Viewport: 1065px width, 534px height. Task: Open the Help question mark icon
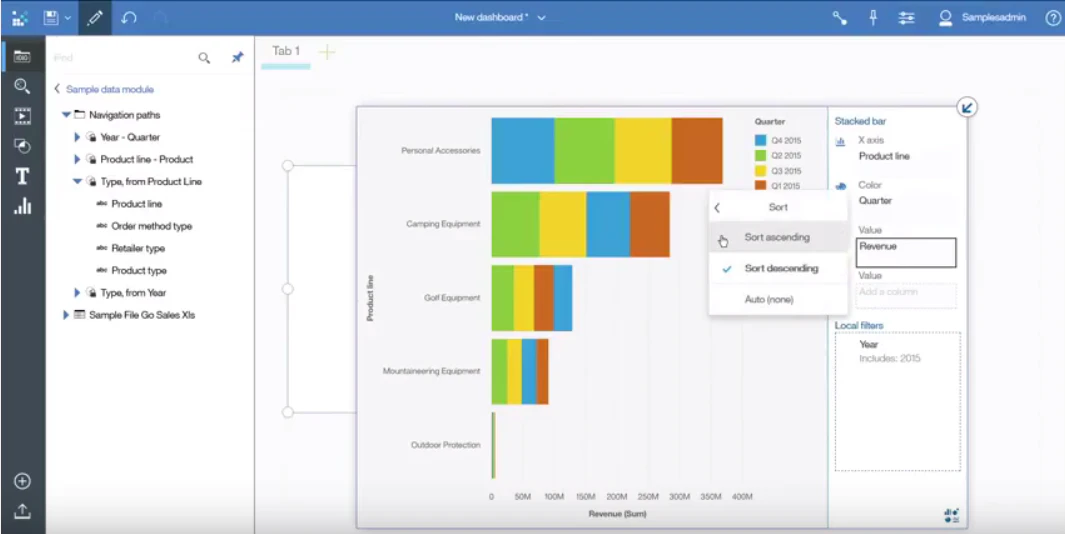[x=1053, y=18]
